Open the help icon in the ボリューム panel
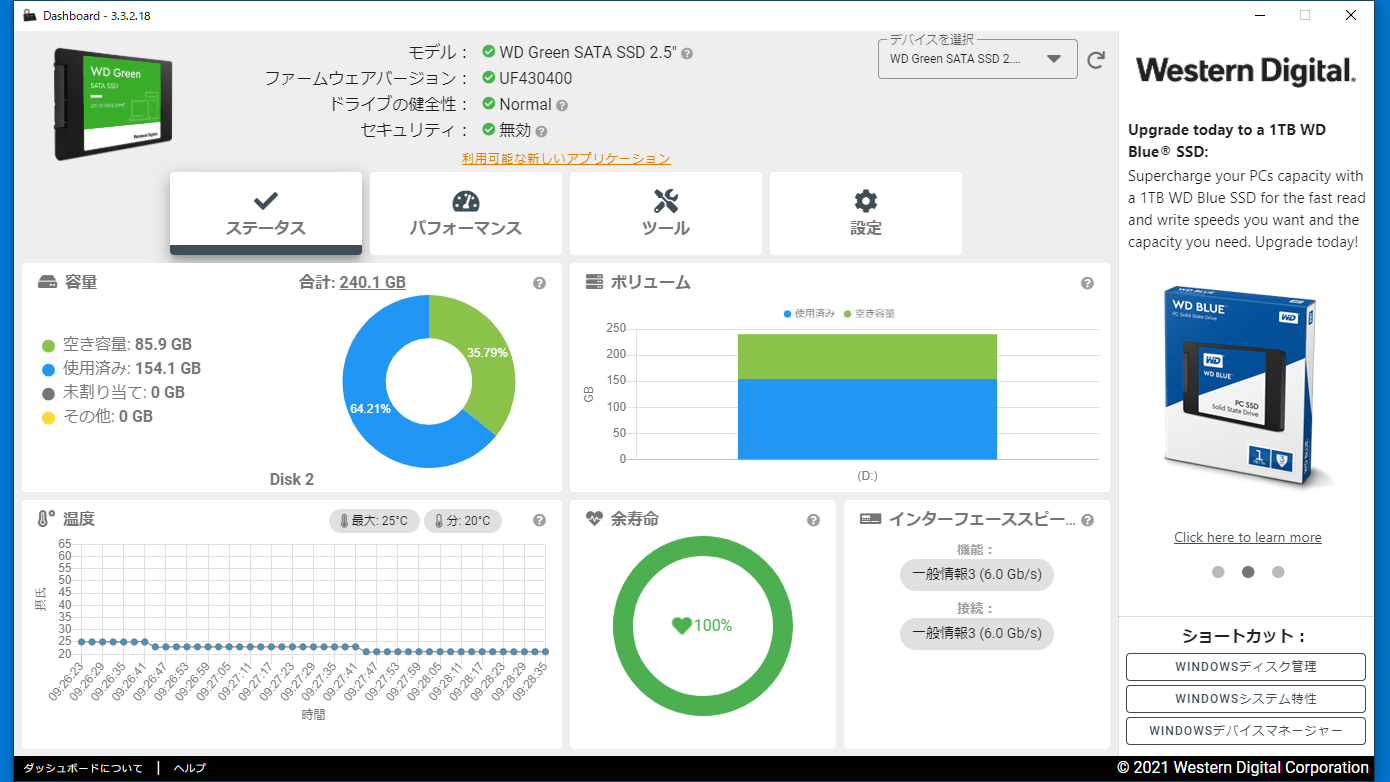 pos(1087,283)
